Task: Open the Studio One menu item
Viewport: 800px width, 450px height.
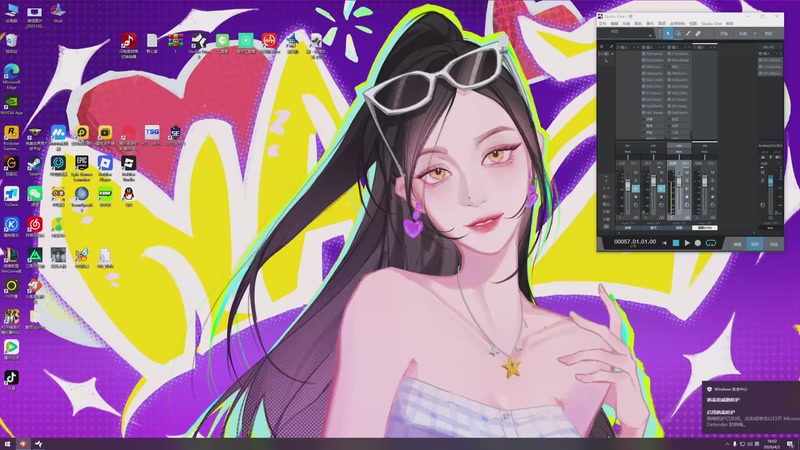Action: [x=711, y=23]
